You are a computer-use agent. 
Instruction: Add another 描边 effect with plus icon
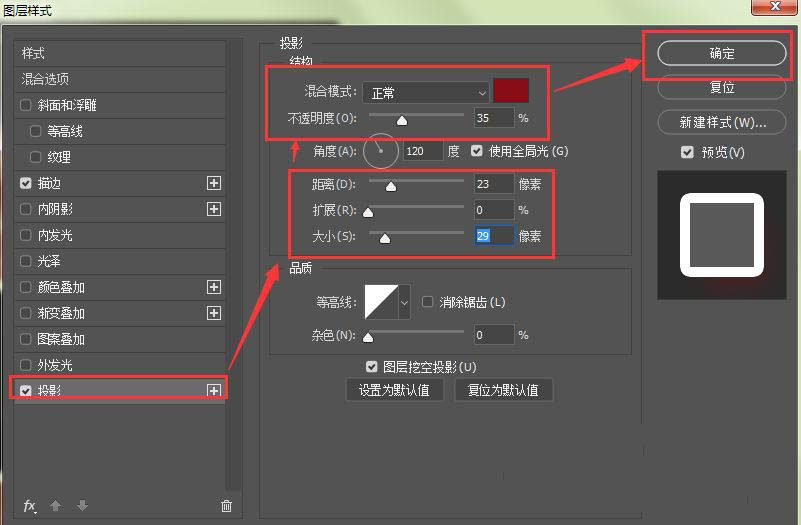214,183
